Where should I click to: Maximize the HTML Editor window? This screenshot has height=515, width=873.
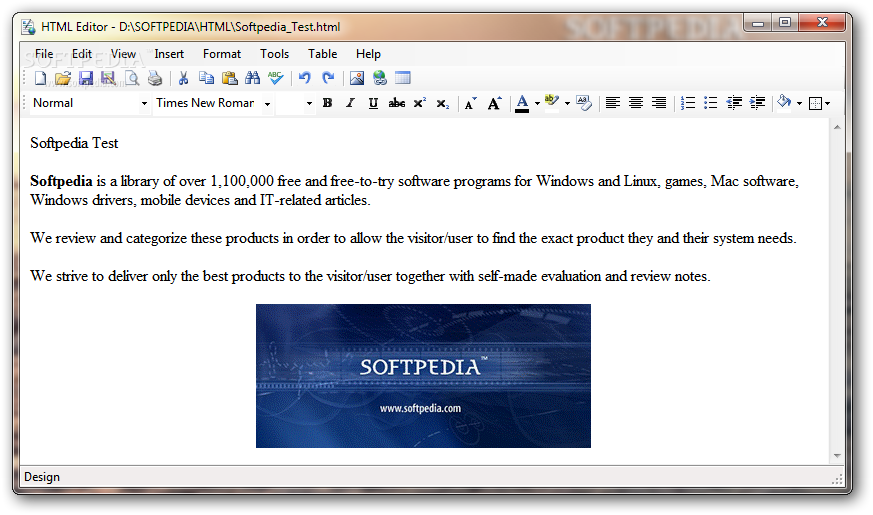click(x=785, y=23)
